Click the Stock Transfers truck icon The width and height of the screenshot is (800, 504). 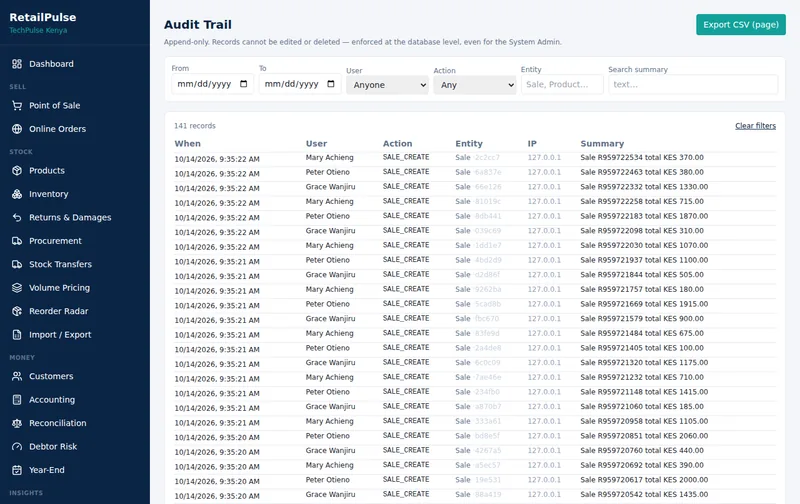[17, 264]
